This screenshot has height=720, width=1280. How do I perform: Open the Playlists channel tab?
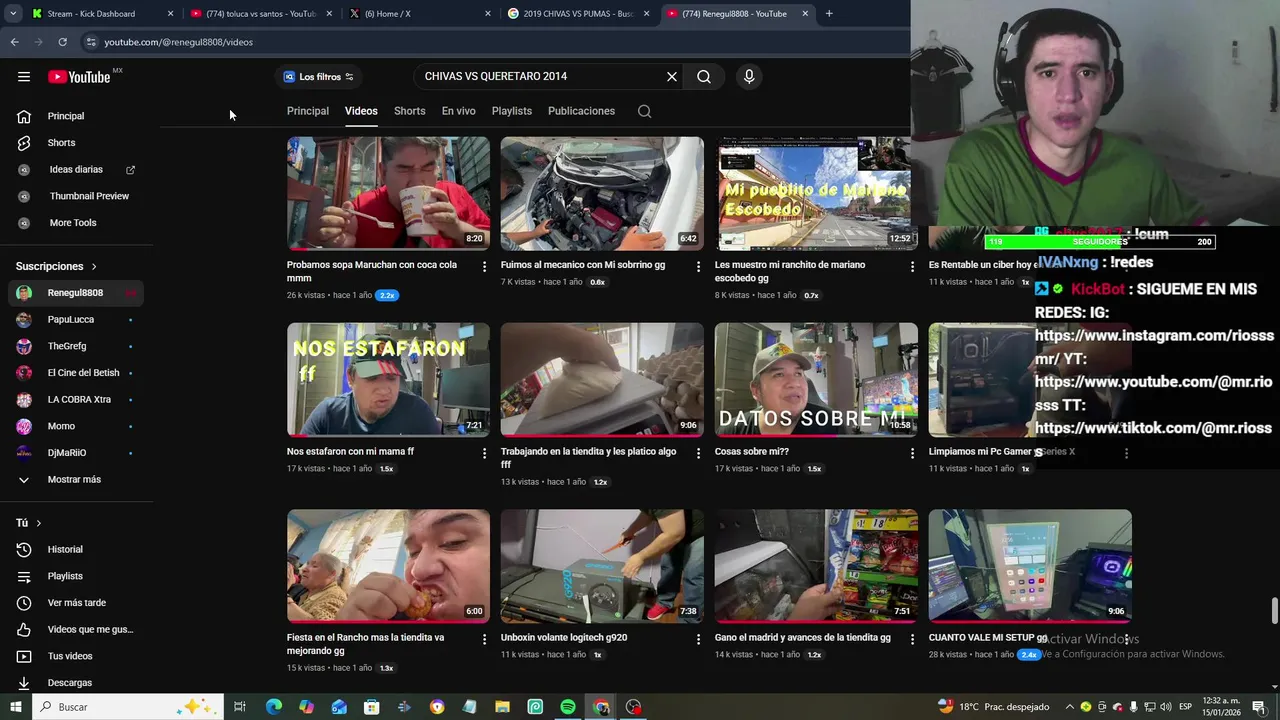point(512,111)
